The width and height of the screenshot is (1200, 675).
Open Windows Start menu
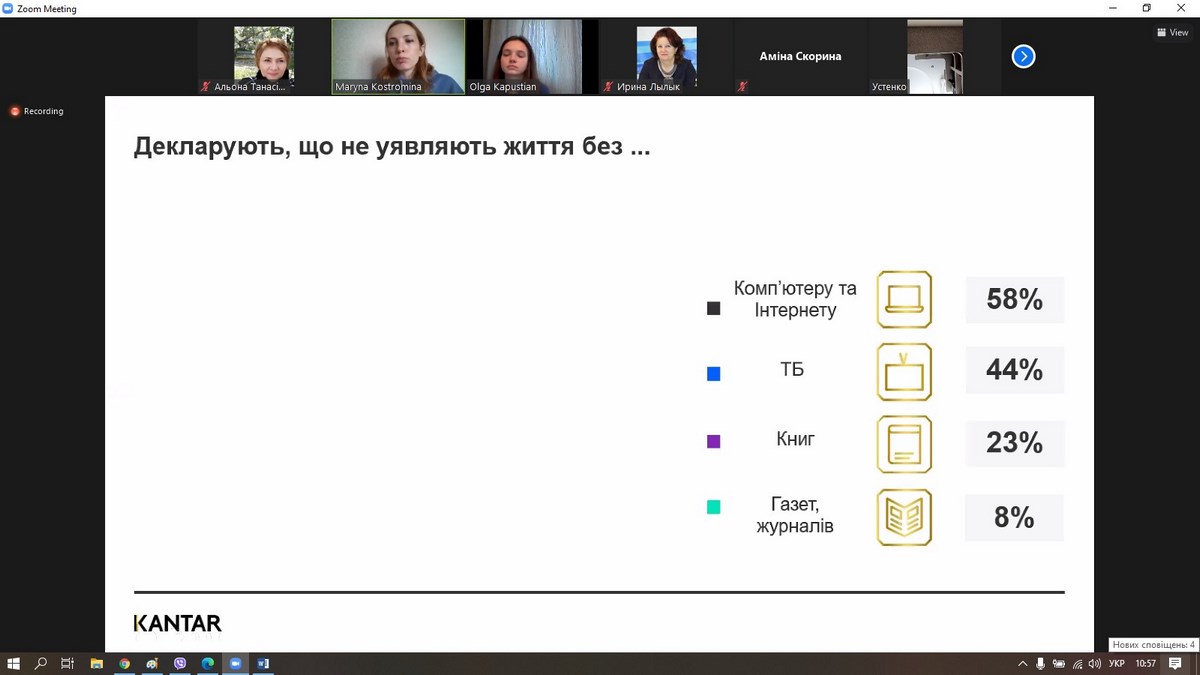coord(13,663)
